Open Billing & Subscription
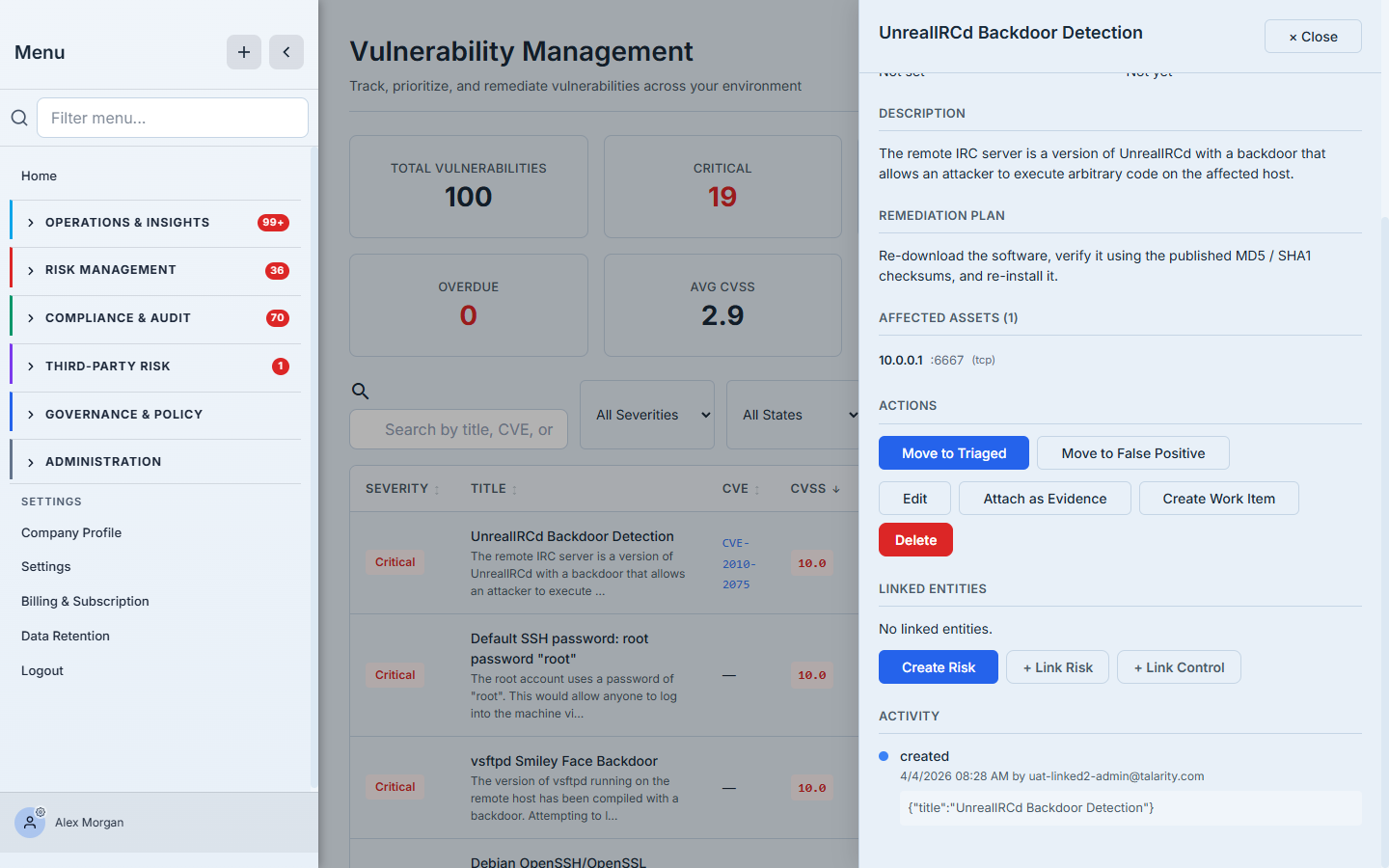This screenshot has height=868, width=1389. tap(85, 601)
